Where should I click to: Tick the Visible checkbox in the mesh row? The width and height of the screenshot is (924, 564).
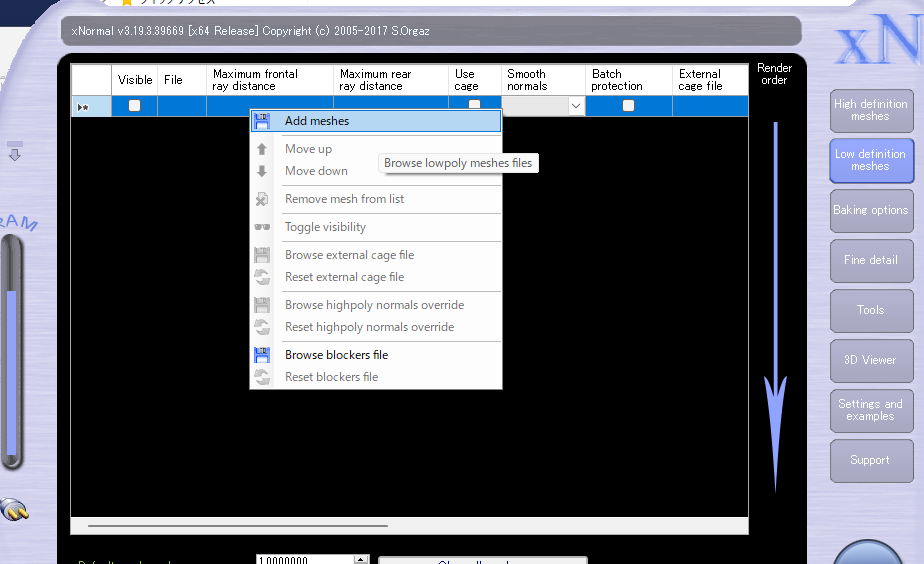point(134,105)
